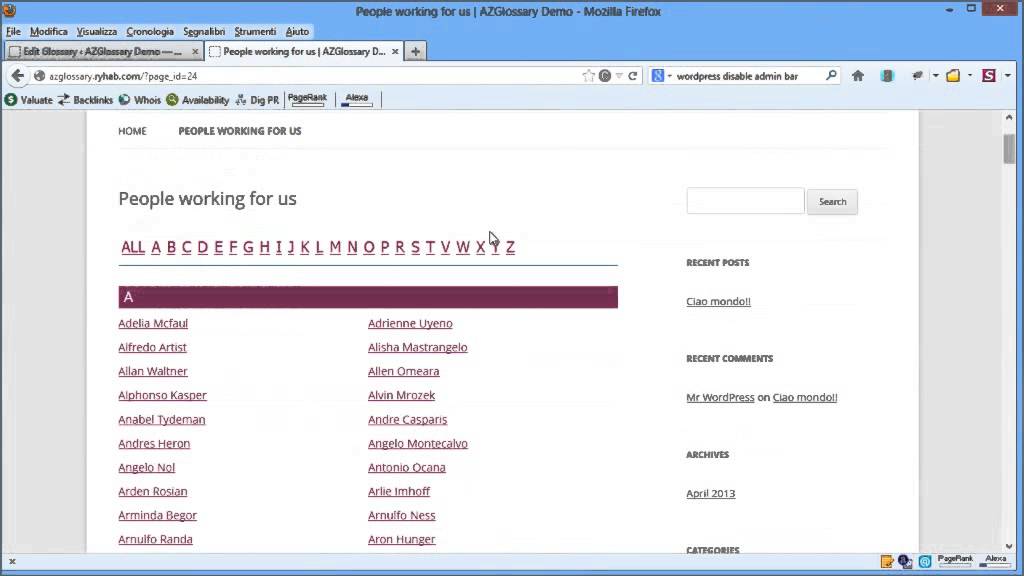Filter glossary by letter Z
This screenshot has height=576, width=1024.
pos(510,247)
